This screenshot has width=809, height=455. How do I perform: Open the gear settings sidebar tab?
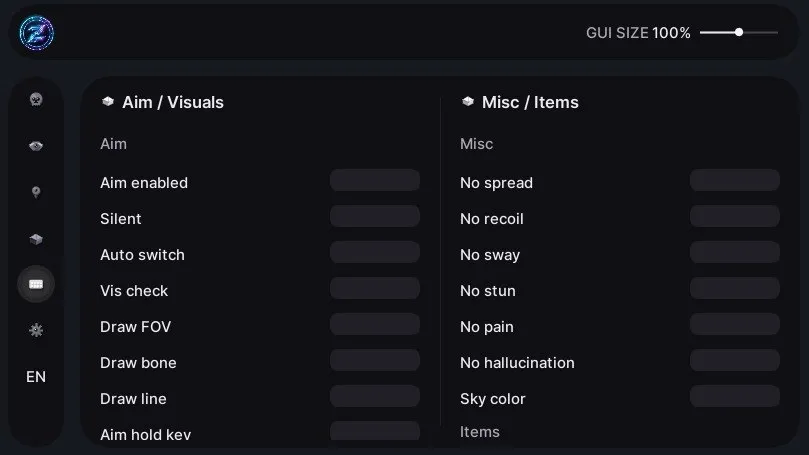point(36,330)
